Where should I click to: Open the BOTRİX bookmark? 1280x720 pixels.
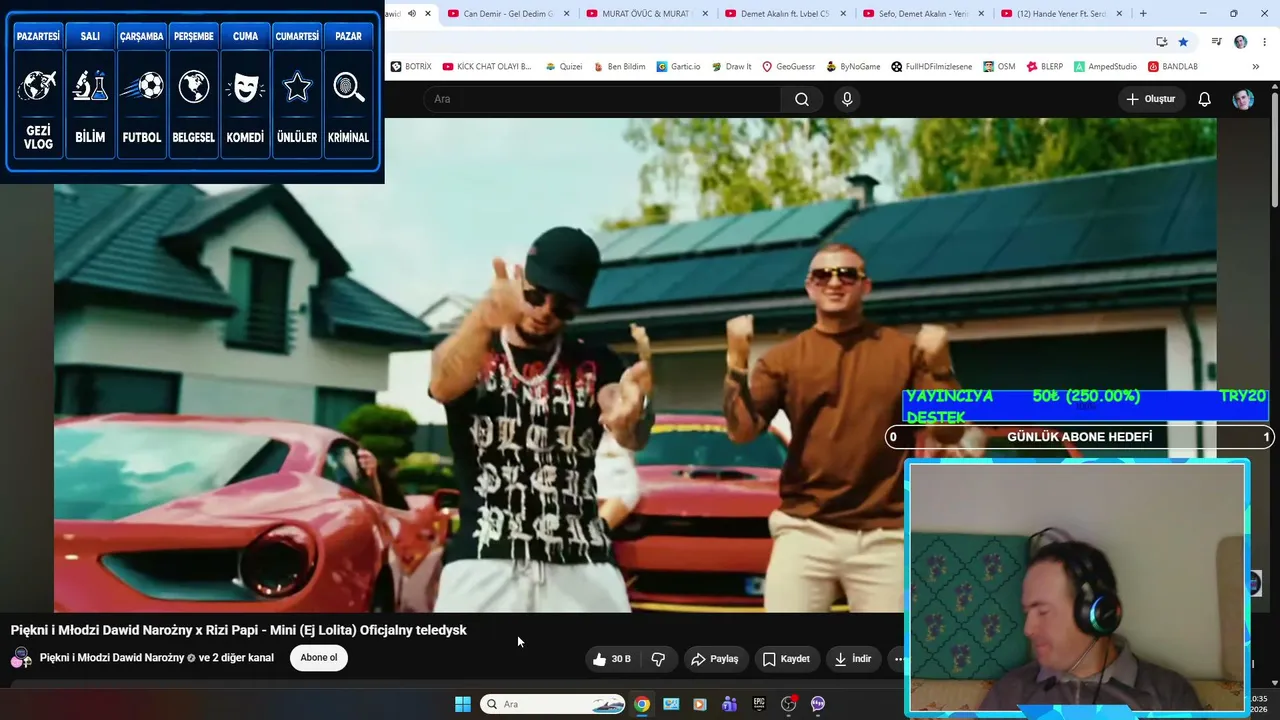411,67
